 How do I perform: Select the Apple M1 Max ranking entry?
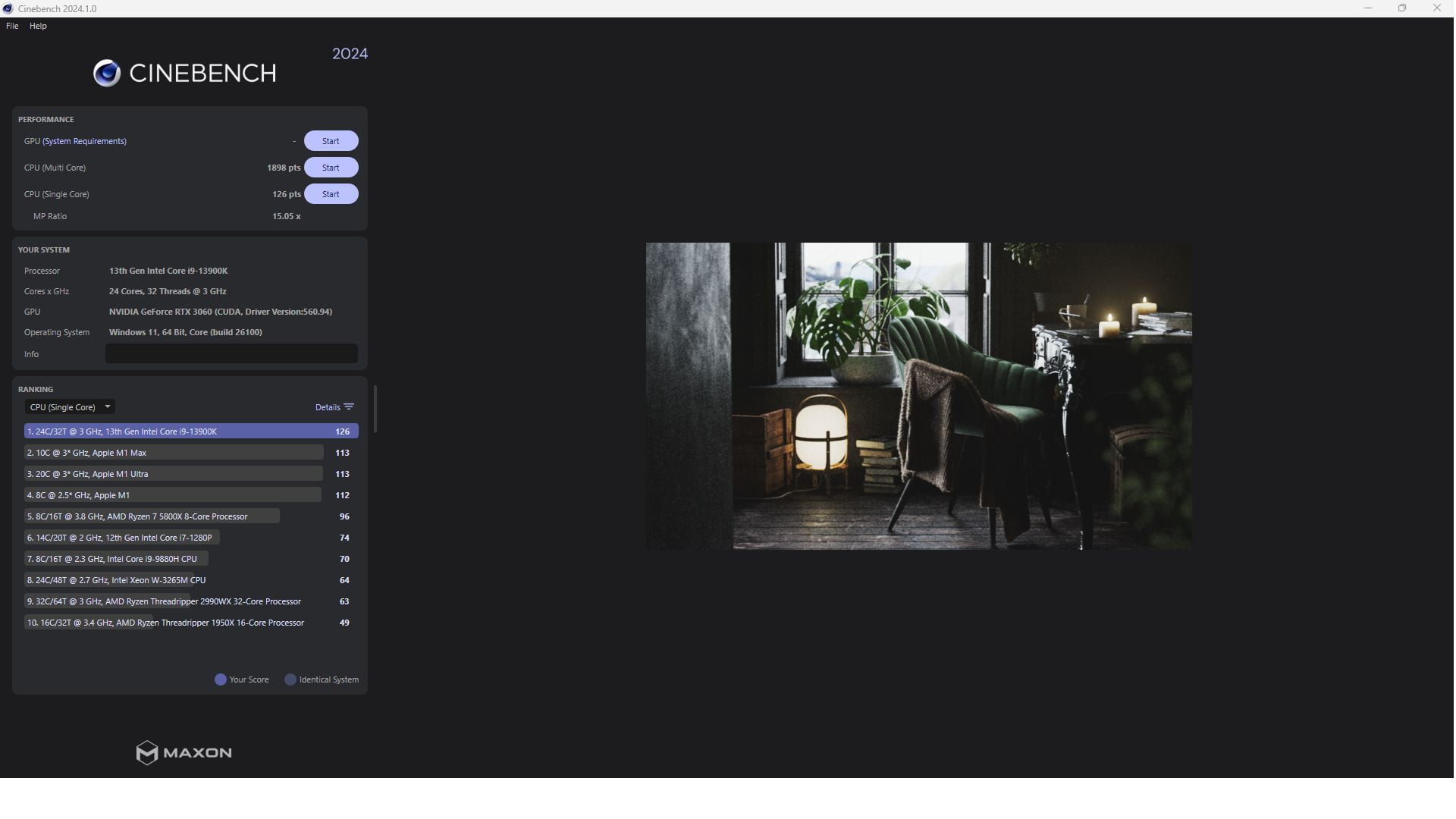[x=191, y=453]
